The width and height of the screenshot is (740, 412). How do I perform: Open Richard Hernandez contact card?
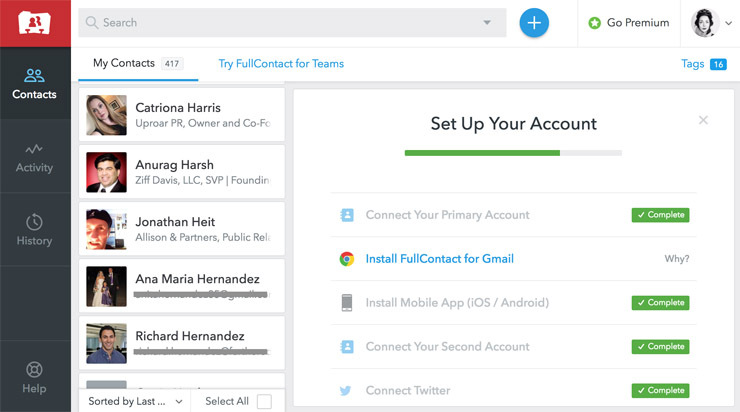coord(182,343)
